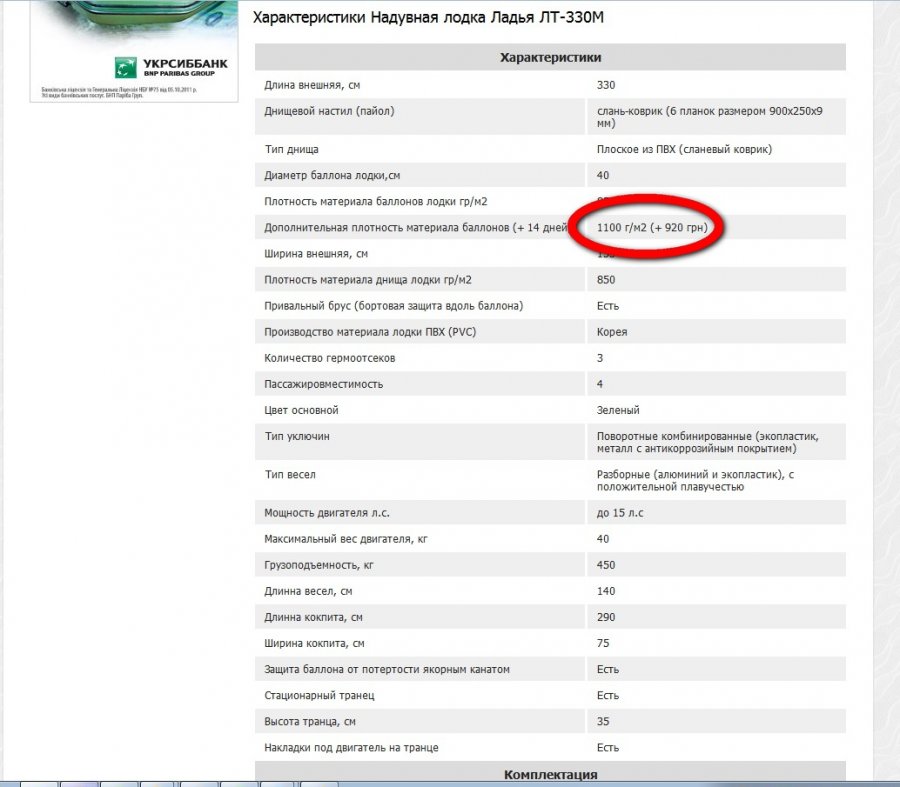
Task: Click the circled 1100 г/м2 (+ 920 грн) value
Action: [652, 228]
